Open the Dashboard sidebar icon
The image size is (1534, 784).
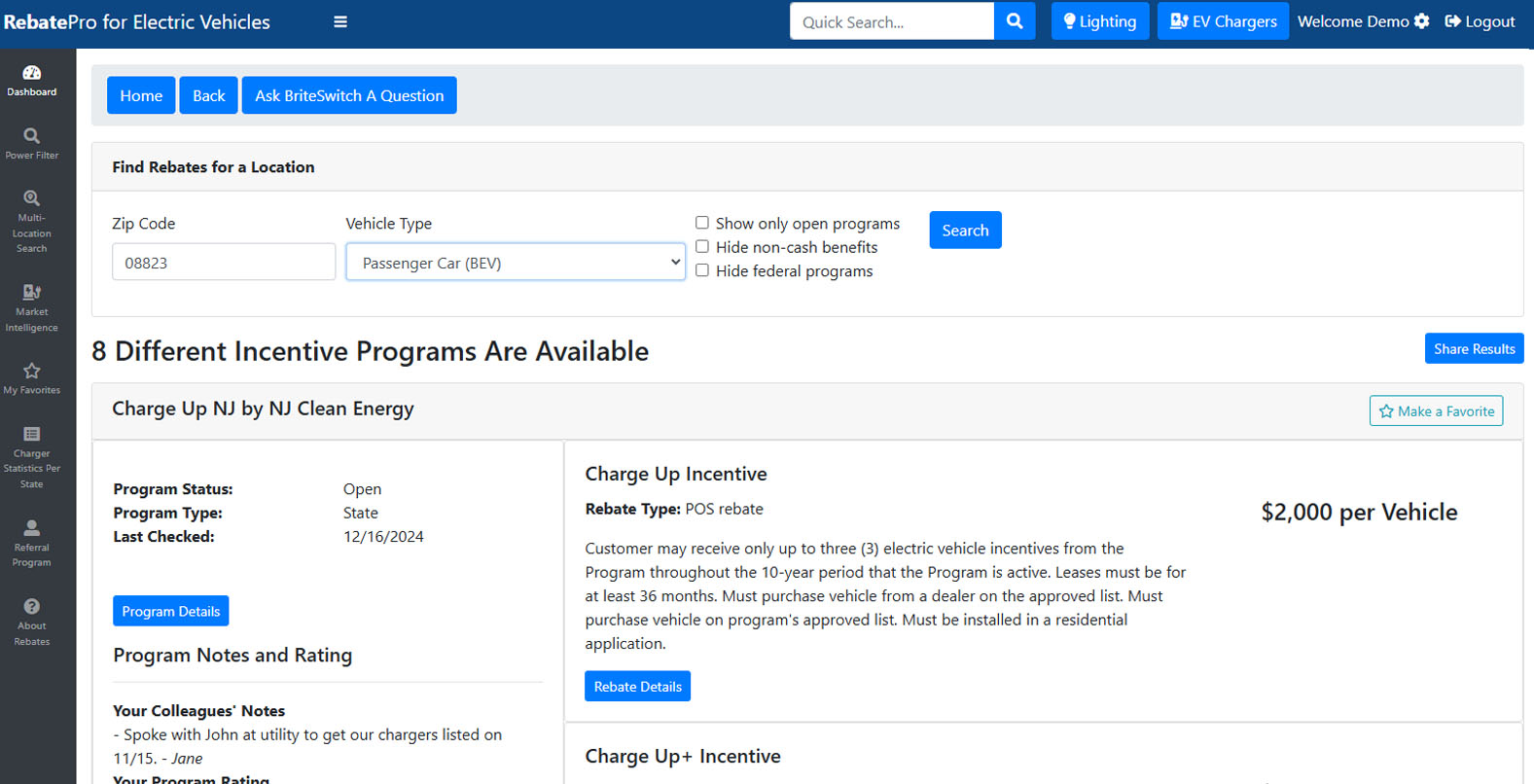tap(32, 74)
